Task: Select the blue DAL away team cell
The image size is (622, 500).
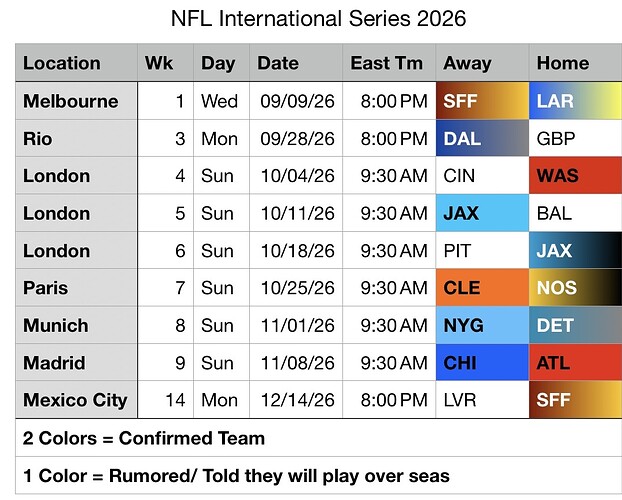Action: [482, 139]
